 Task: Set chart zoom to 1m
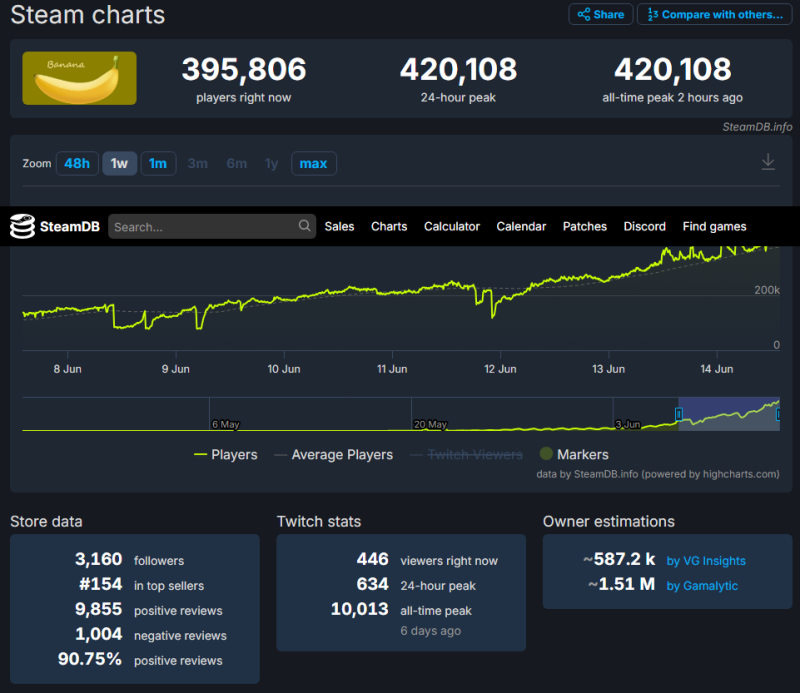tap(158, 163)
